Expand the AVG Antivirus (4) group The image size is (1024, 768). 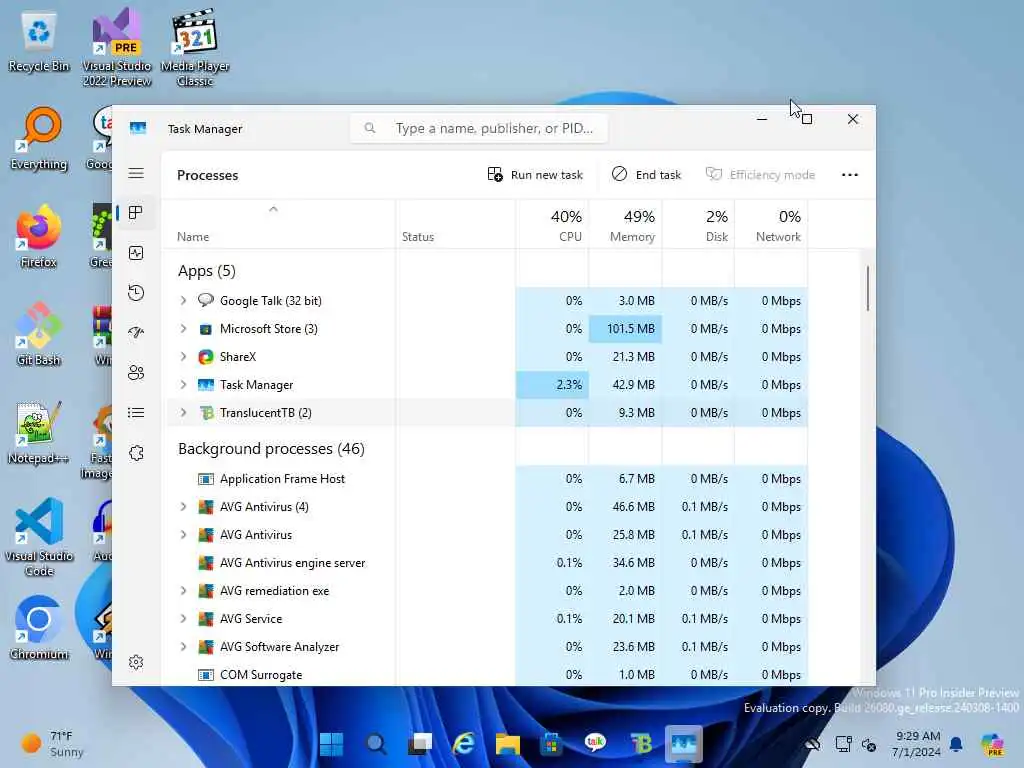[184, 507]
